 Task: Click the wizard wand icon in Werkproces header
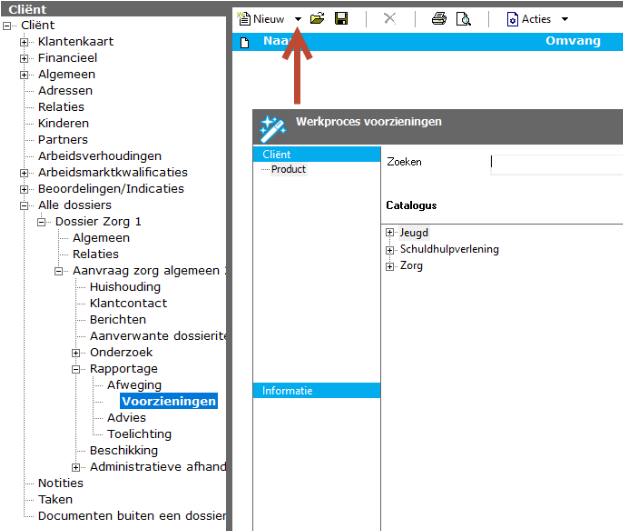272,127
